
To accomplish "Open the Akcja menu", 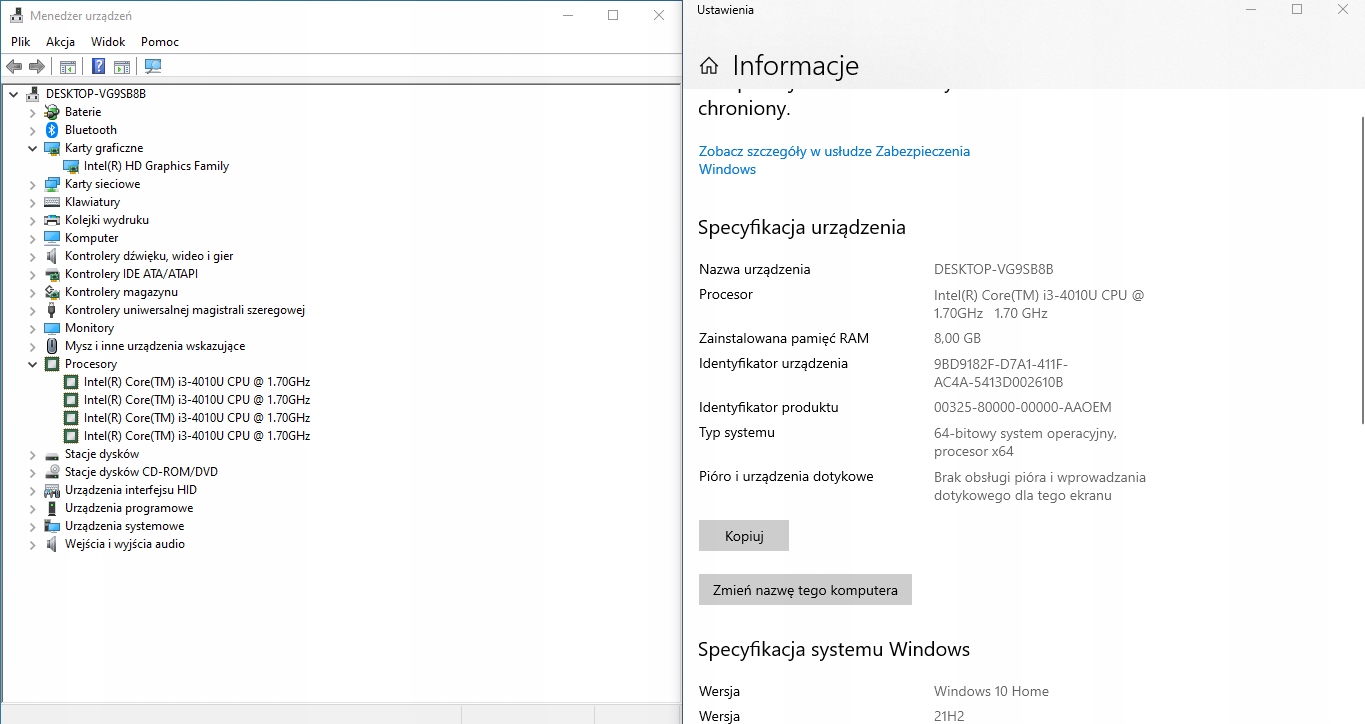I will point(60,42).
